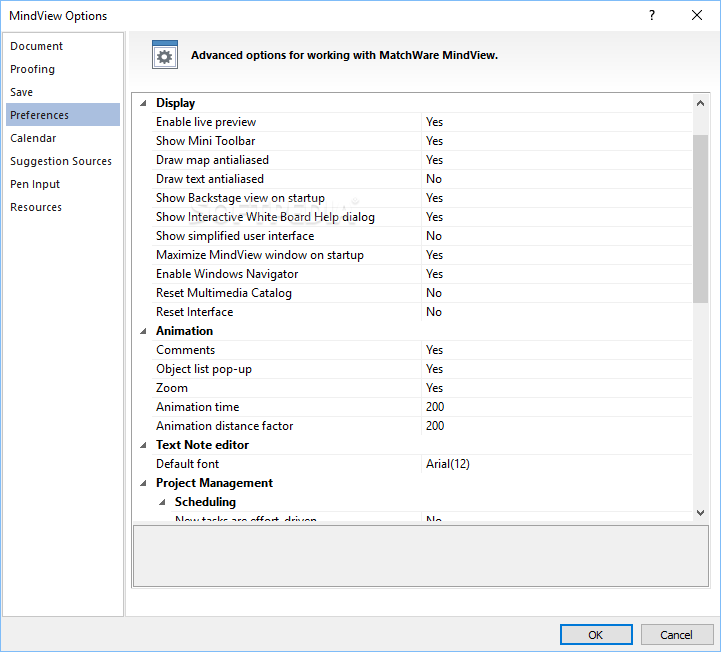The width and height of the screenshot is (721, 652).
Task: Click the scroll up arrow
Action: [x=700, y=103]
